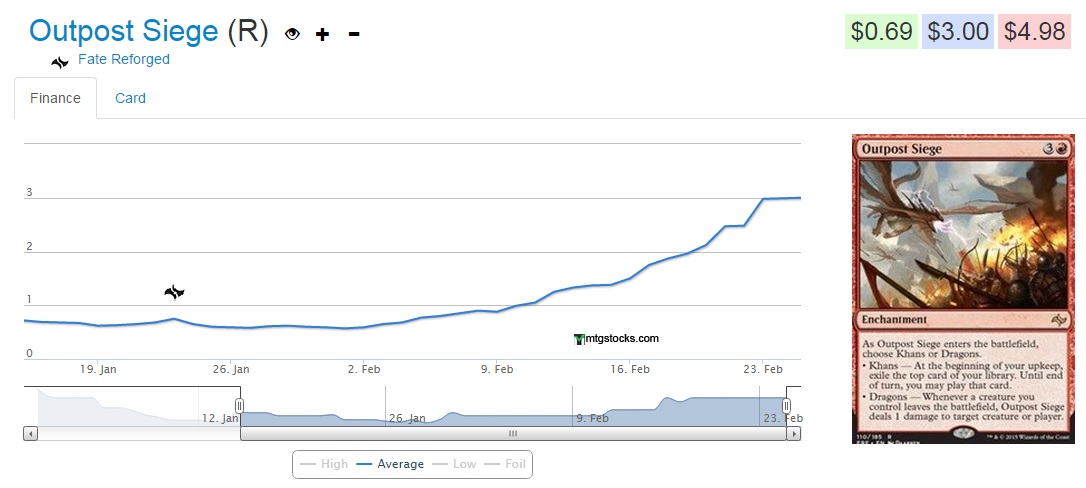
Task: Toggle the Average series in the legend
Action: click(390, 464)
